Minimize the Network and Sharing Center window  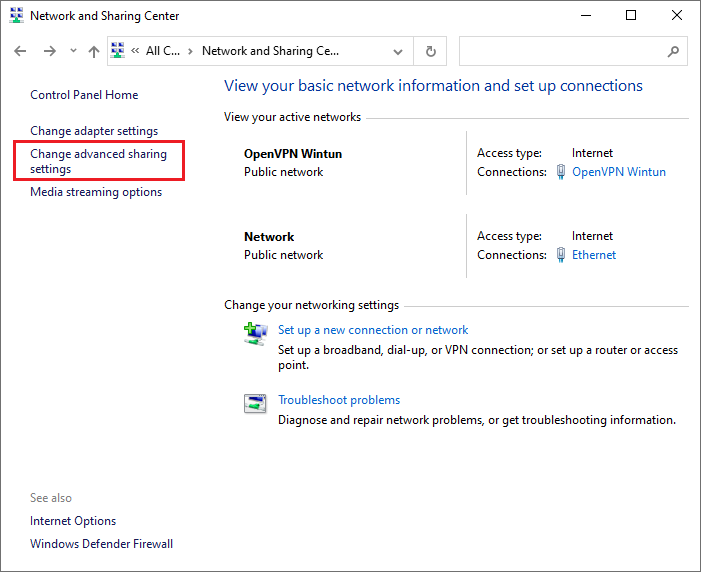click(586, 15)
